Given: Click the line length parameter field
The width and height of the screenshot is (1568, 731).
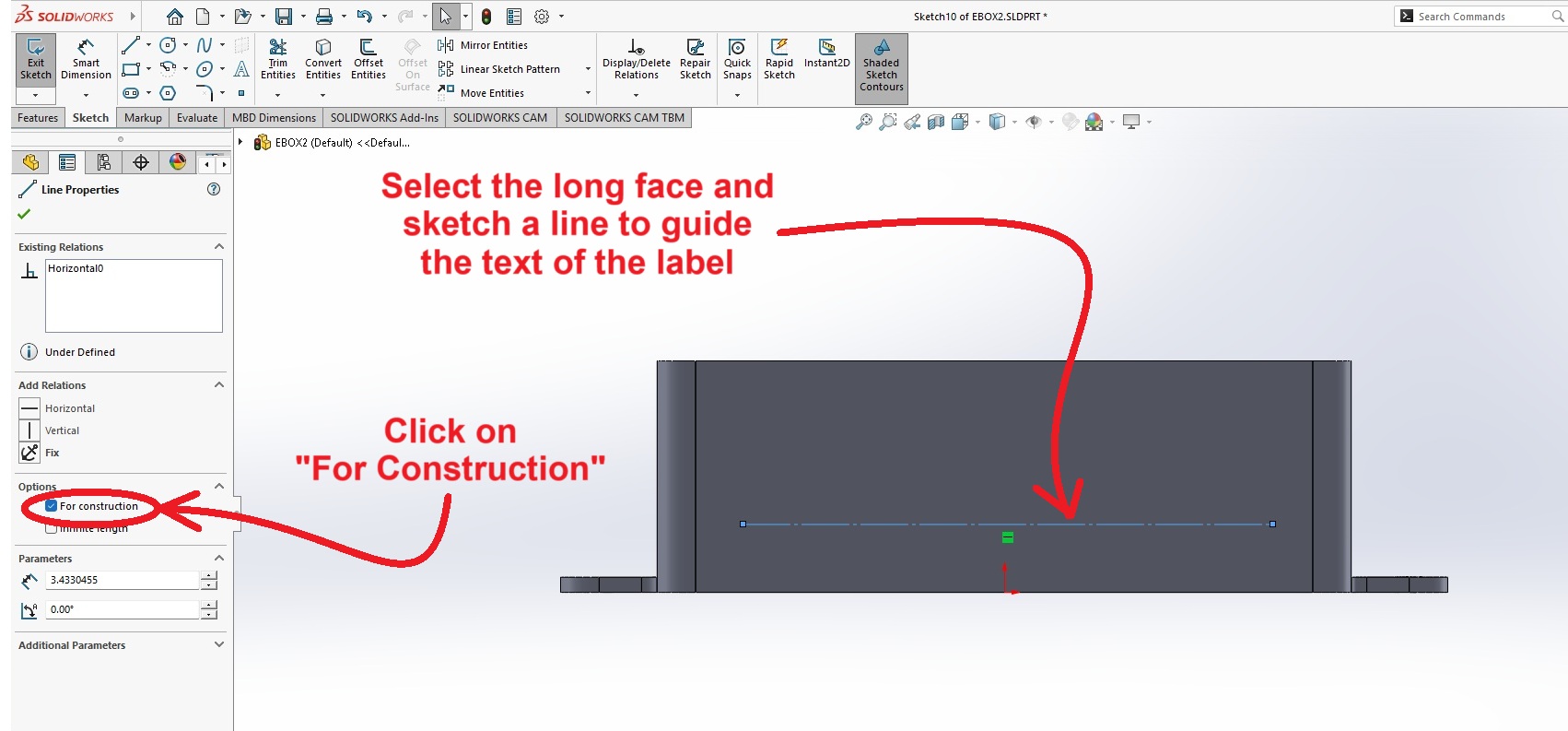Looking at the screenshot, I should coord(123,580).
